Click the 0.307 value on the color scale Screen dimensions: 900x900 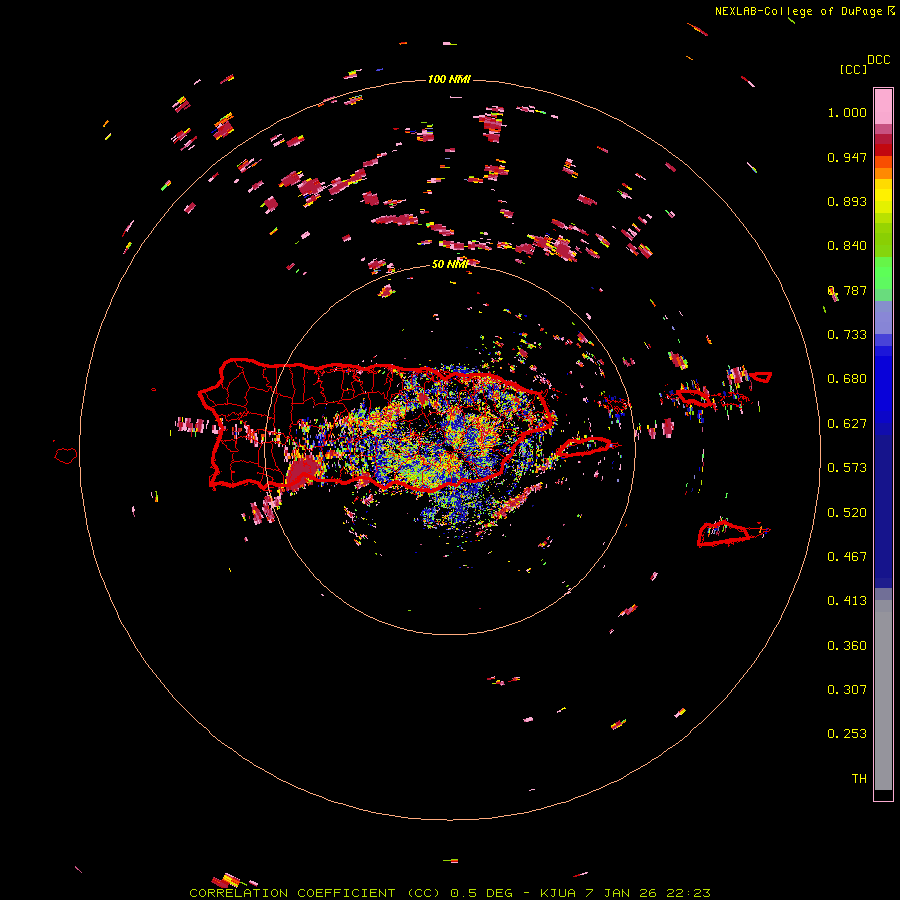click(847, 690)
